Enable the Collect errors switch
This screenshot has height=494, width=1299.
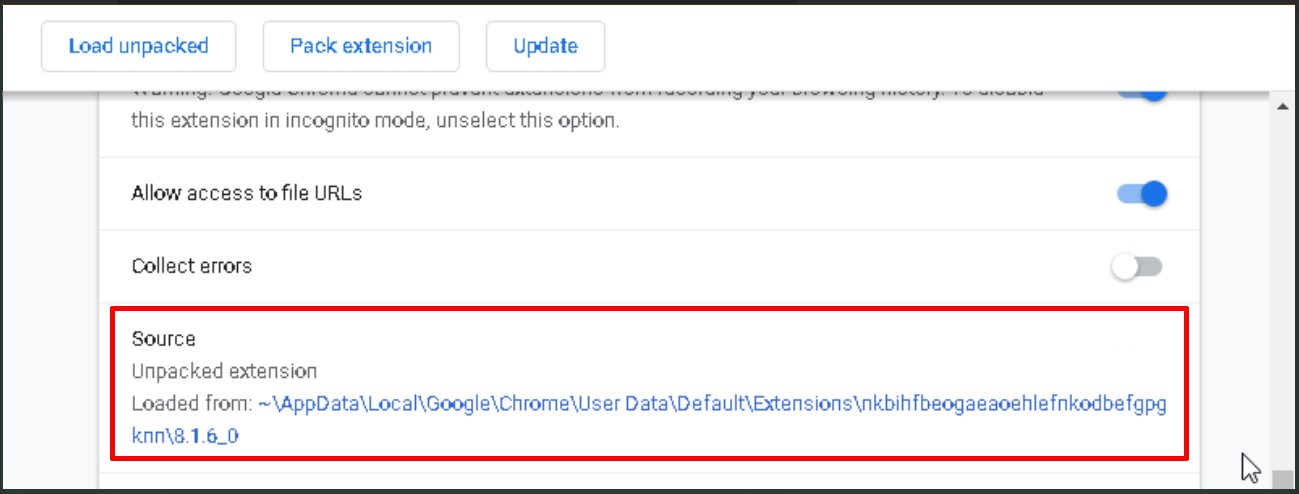pyautogui.click(x=1138, y=267)
